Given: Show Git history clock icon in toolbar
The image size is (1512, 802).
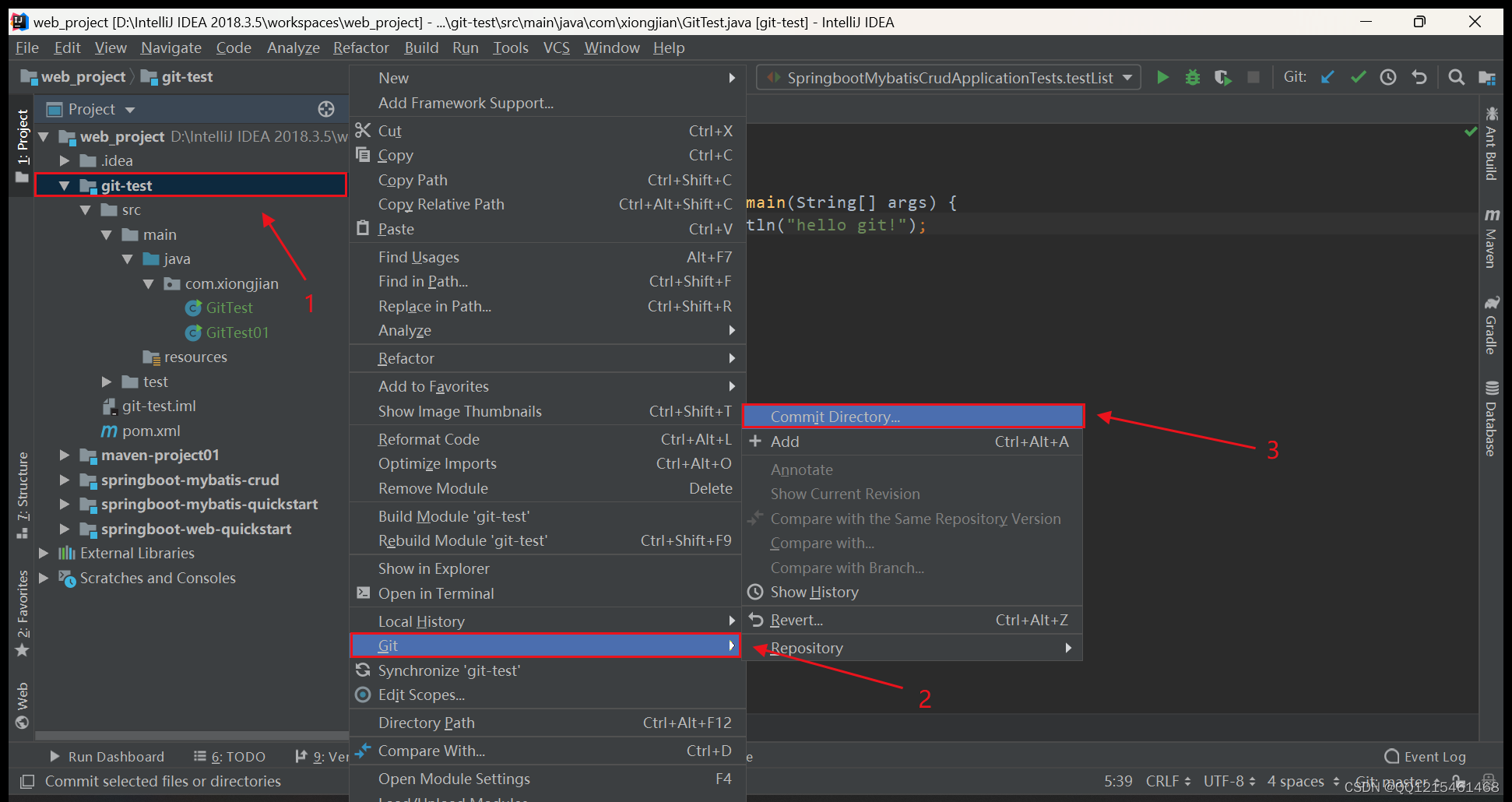Looking at the screenshot, I should coord(1388,77).
